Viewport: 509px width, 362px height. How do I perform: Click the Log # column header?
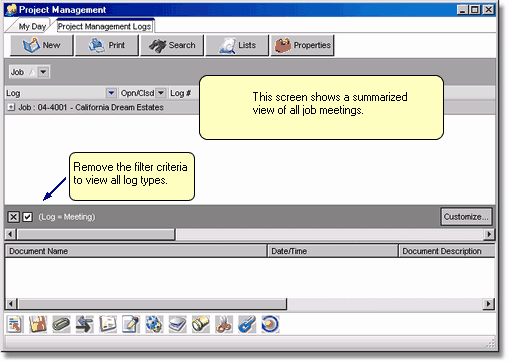click(180, 93)
